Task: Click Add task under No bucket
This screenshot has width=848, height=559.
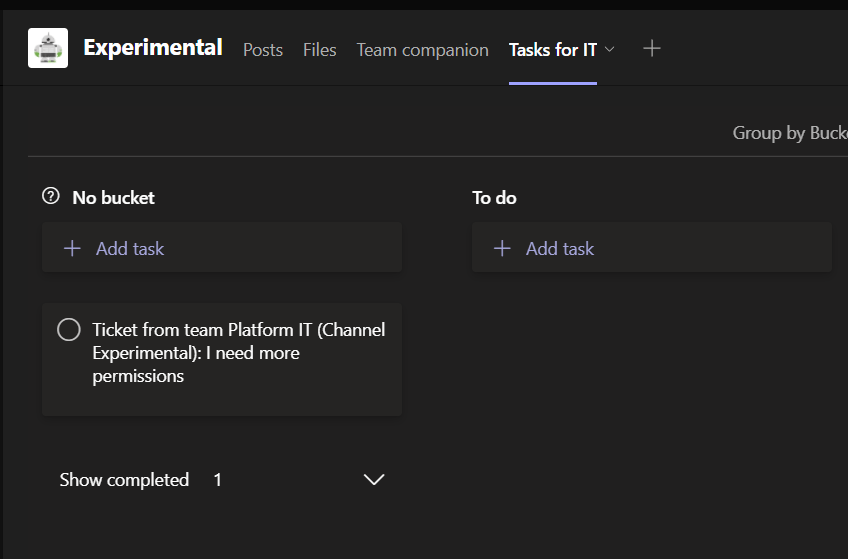Action: 130,248
